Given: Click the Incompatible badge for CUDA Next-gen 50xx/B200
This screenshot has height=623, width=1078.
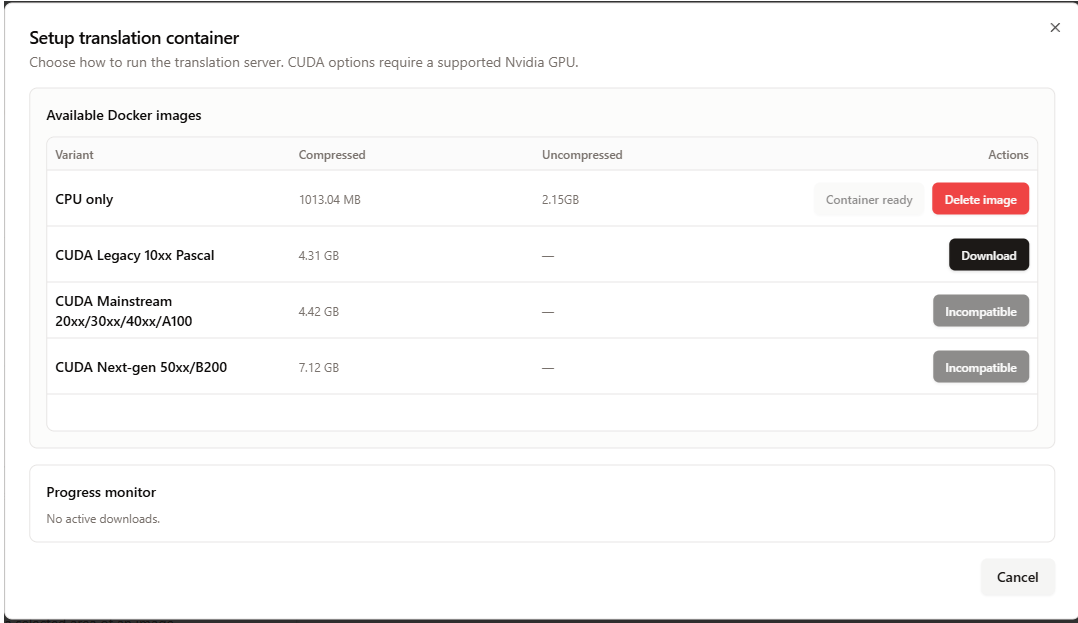Looking at the screenshot, I should [980, 366].
